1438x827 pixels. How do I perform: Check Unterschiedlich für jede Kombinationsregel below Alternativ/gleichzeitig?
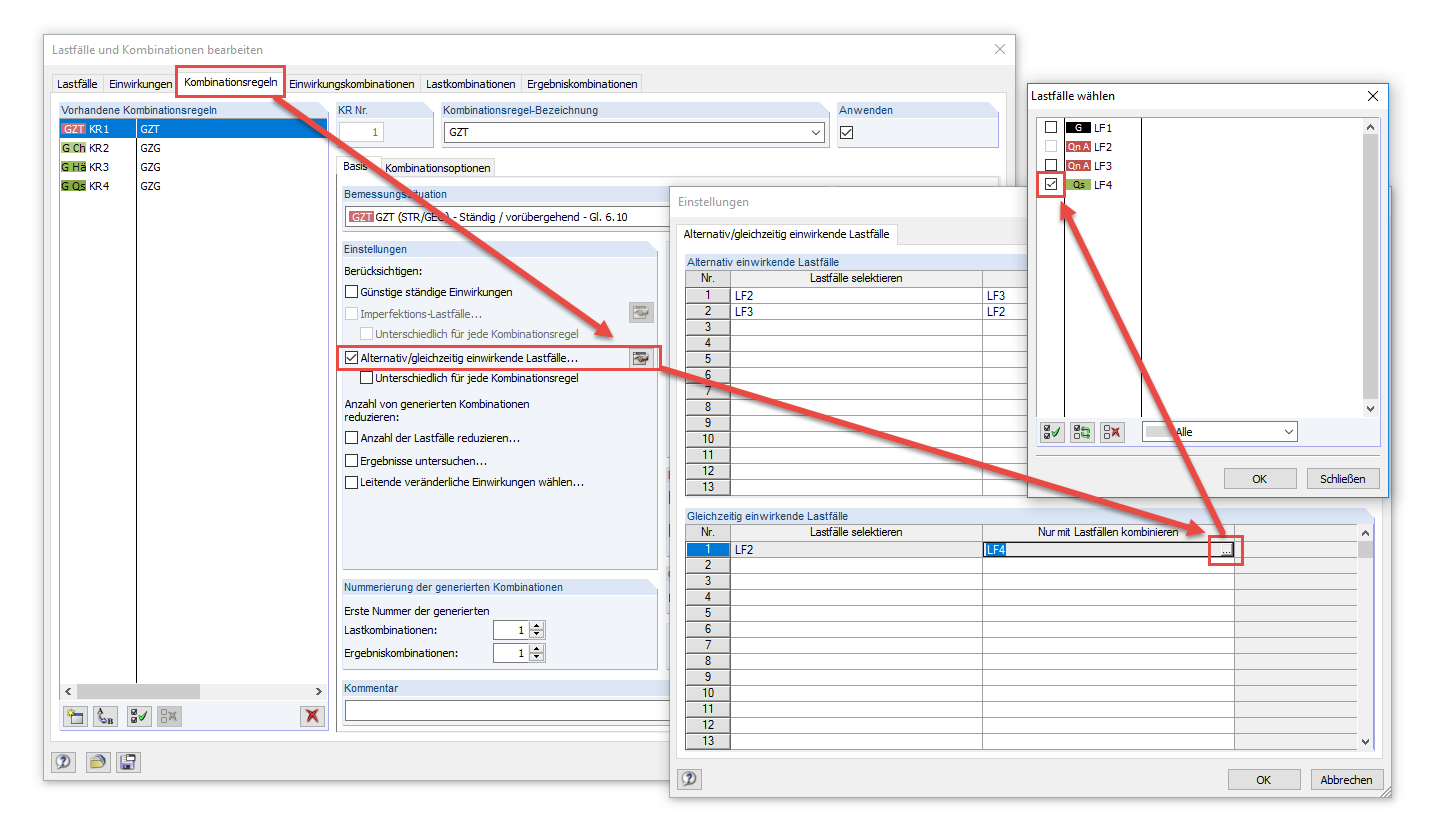(x=366, y=378)
